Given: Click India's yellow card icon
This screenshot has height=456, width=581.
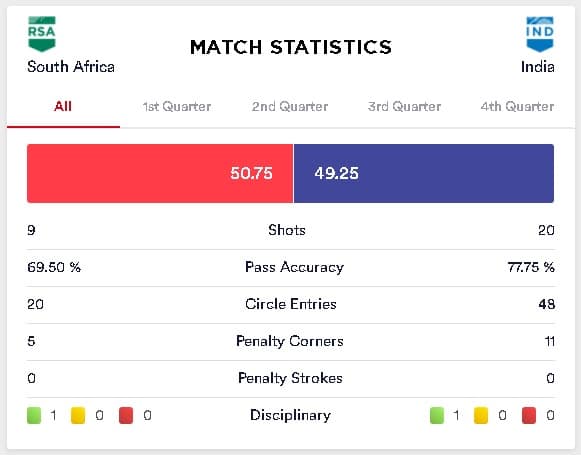Looking at the screenshot, I should [481, 415].
